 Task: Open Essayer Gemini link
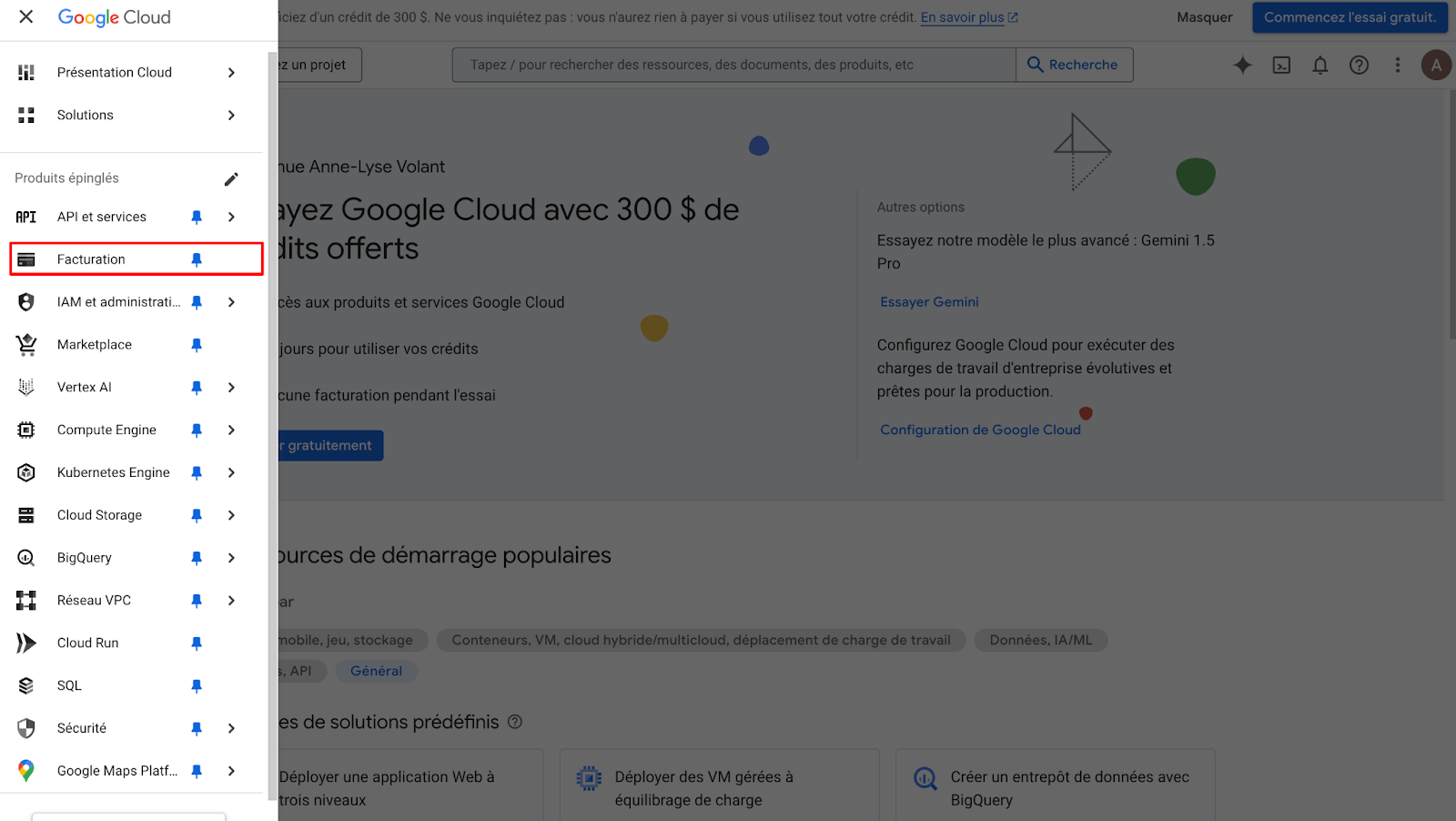pos(929,302)
